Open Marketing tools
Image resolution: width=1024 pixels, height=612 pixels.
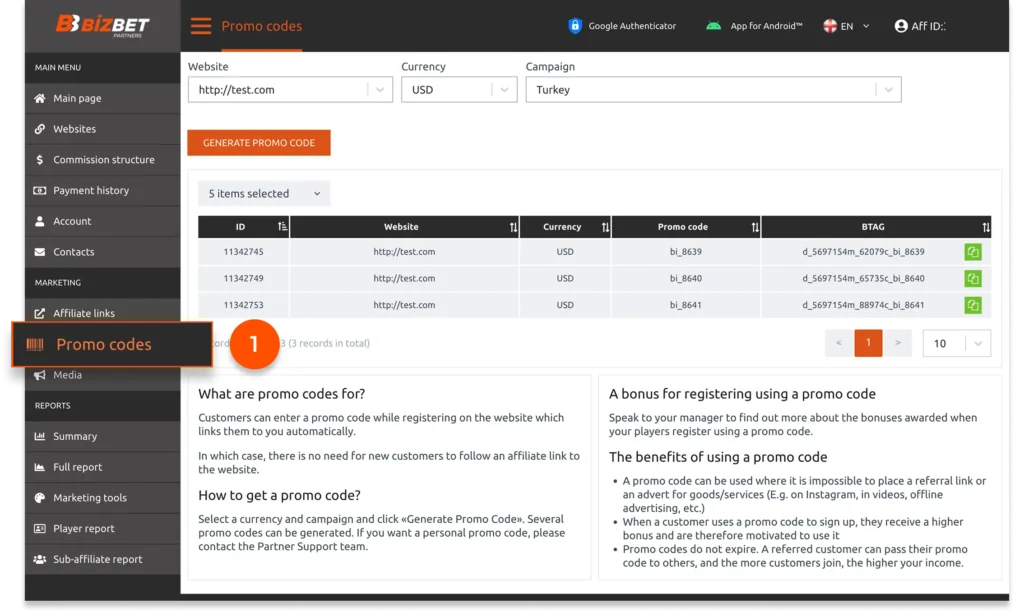coord(103,498)
